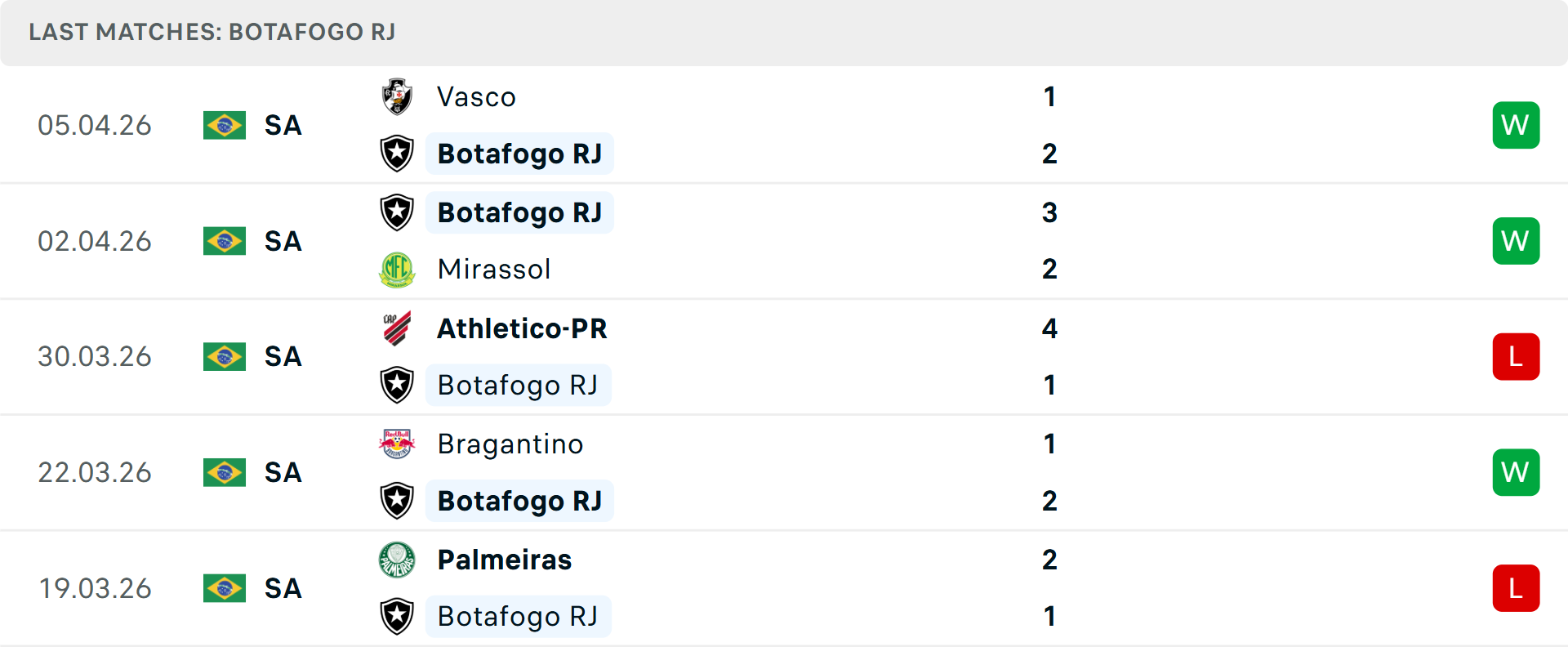Click the Vasco club crest
Viewport: 1568px width, 647px height.
click(397, 96)
